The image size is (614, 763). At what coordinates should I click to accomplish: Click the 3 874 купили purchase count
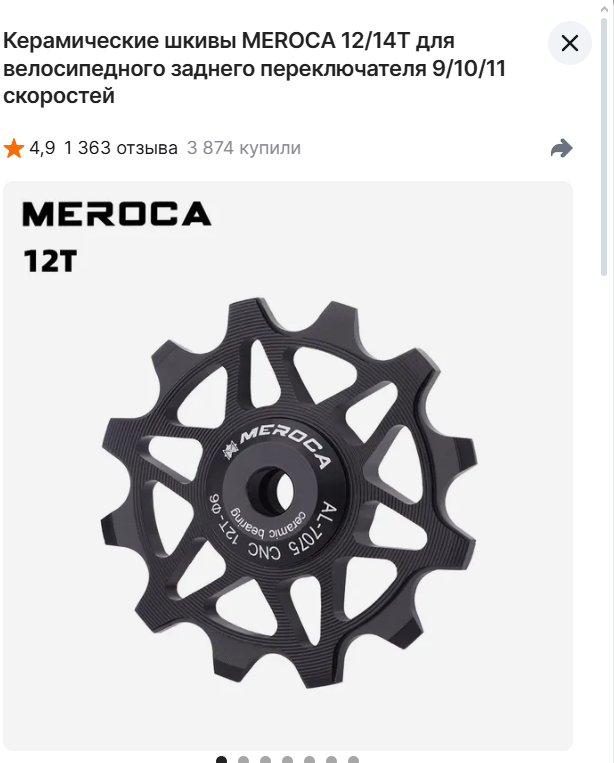[244, 147]
